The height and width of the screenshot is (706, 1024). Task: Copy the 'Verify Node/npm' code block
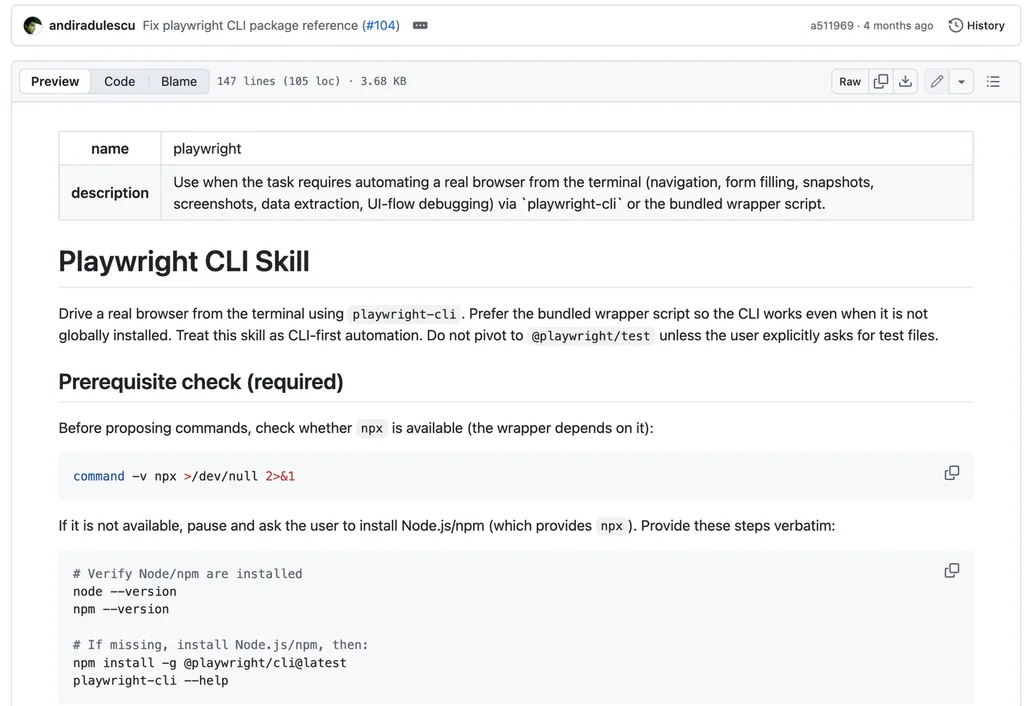tap(952, 571)
